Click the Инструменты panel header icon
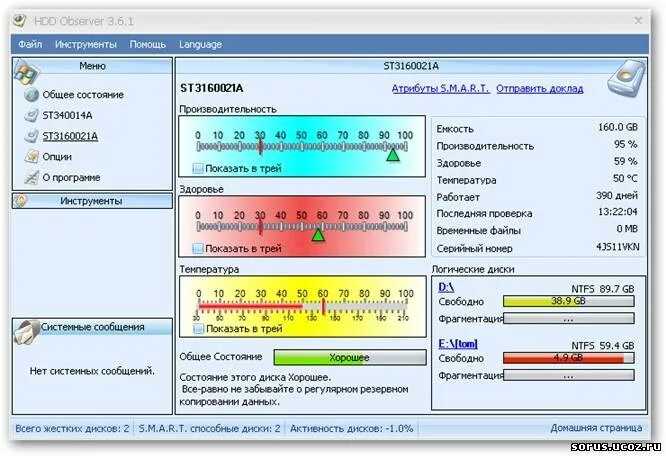This screenshot has width=666, height=456. (21, 200)
